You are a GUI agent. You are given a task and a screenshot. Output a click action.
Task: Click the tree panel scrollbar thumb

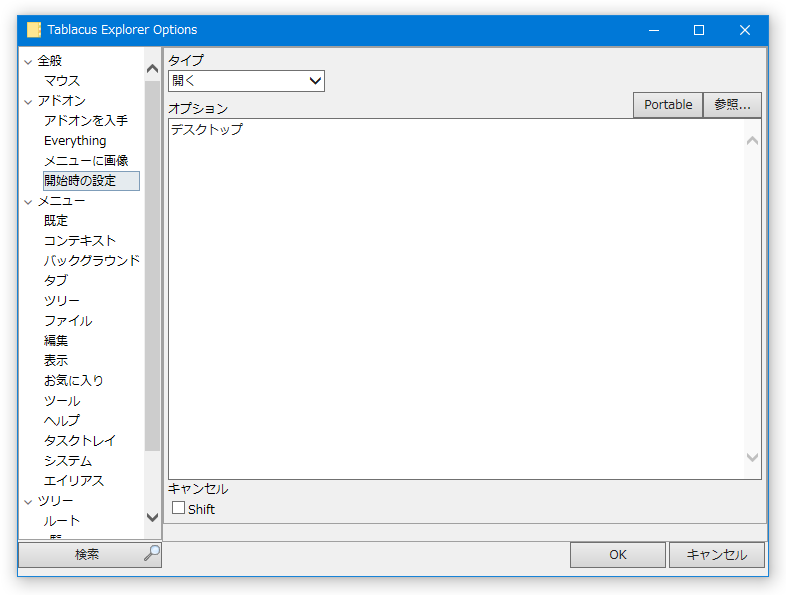coord(152,266)
